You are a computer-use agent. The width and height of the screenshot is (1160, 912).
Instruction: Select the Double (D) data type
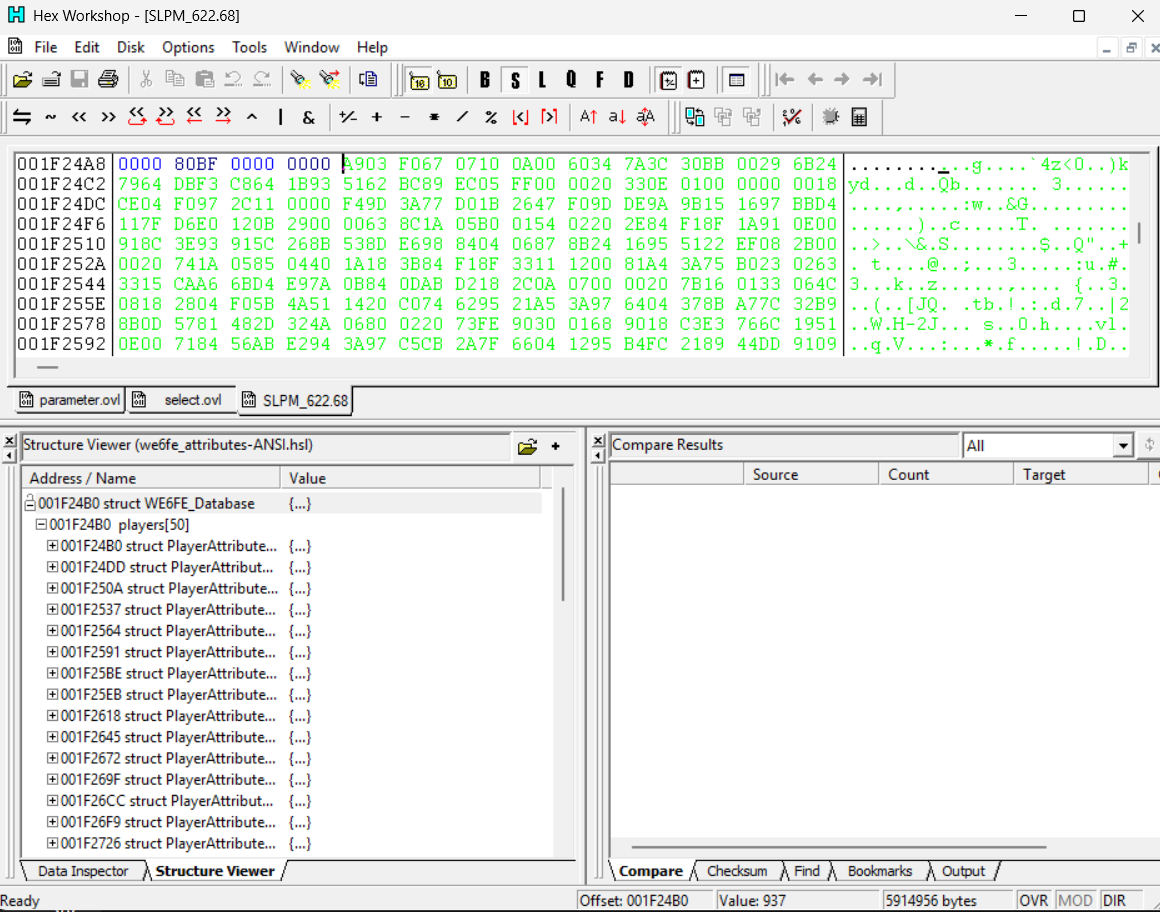tap(628, 80)
